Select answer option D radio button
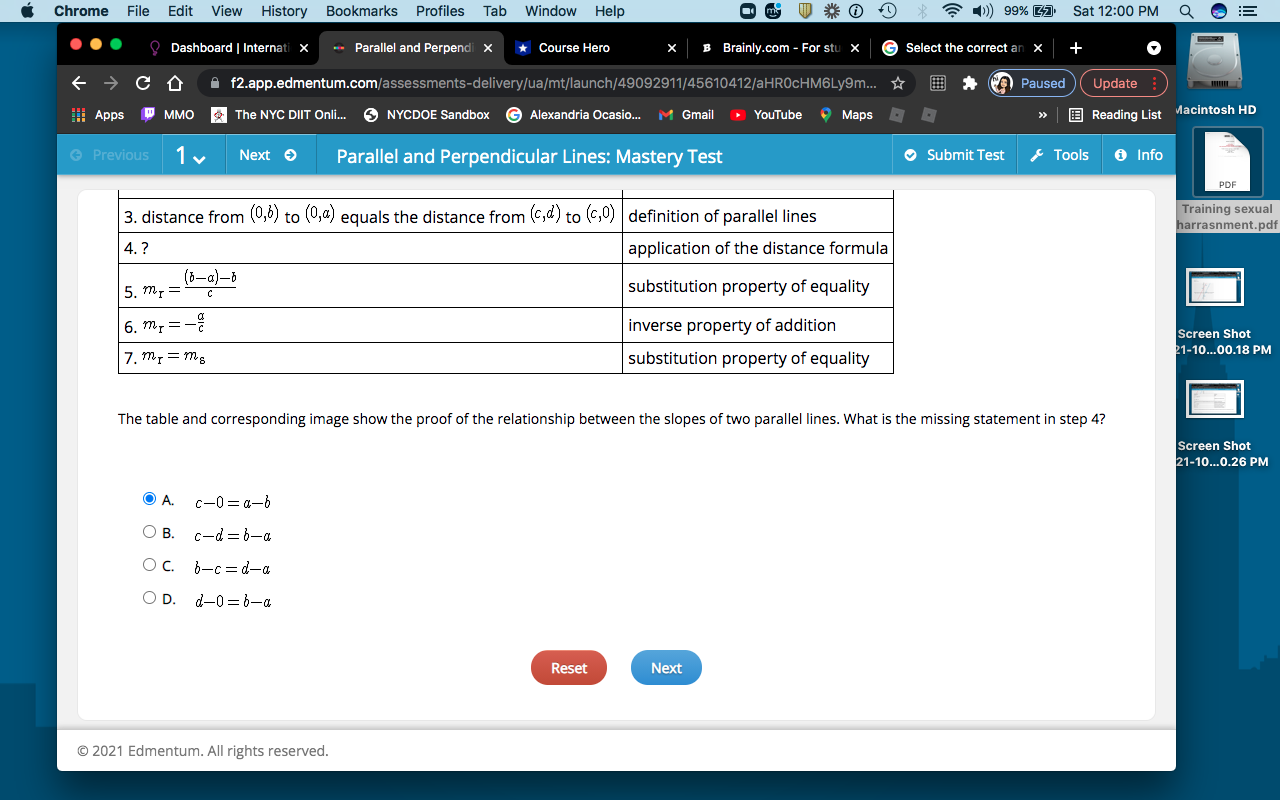 [x=150, y=598]
